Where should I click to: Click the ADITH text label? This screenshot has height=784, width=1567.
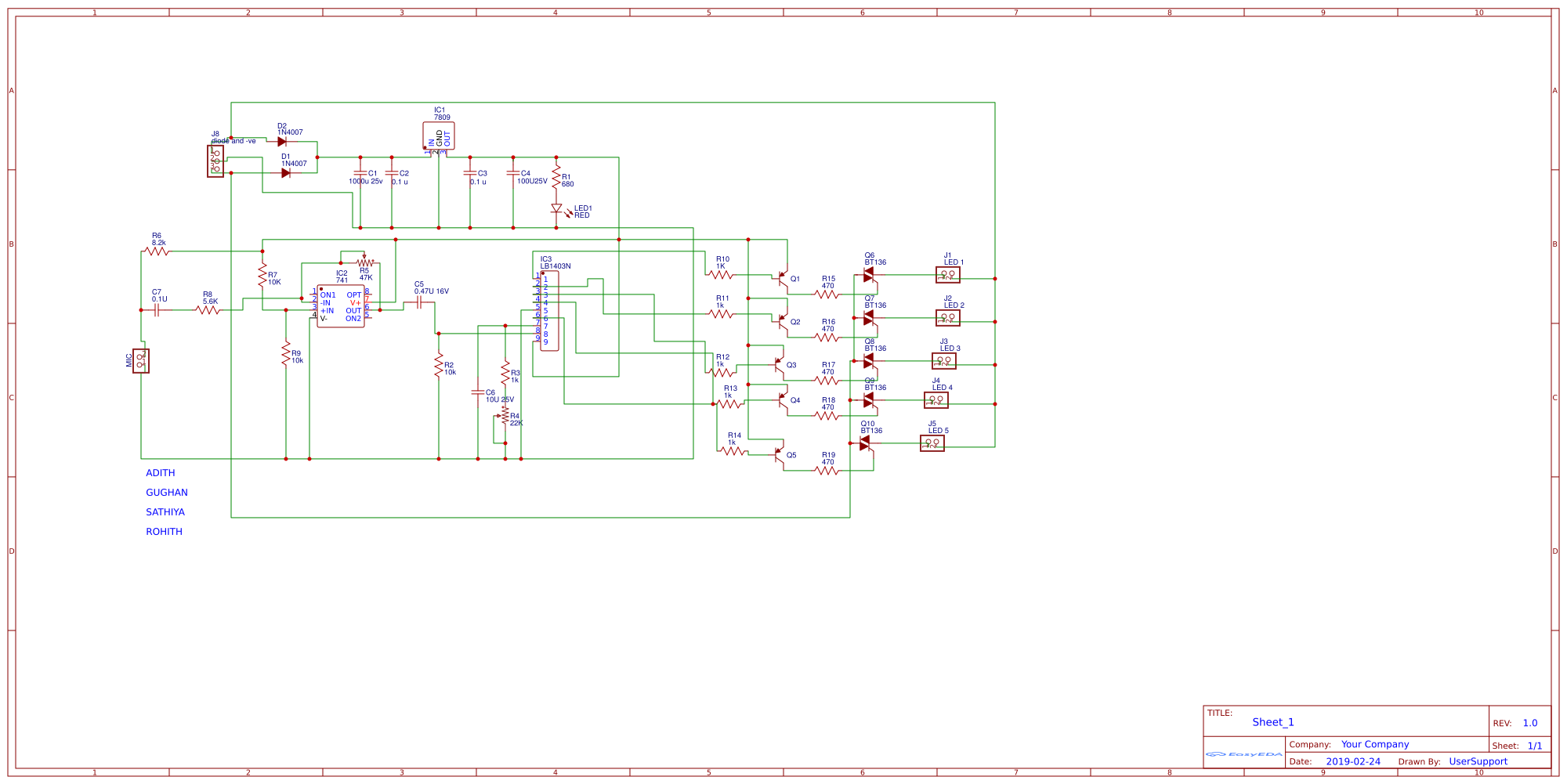[161, 473]
